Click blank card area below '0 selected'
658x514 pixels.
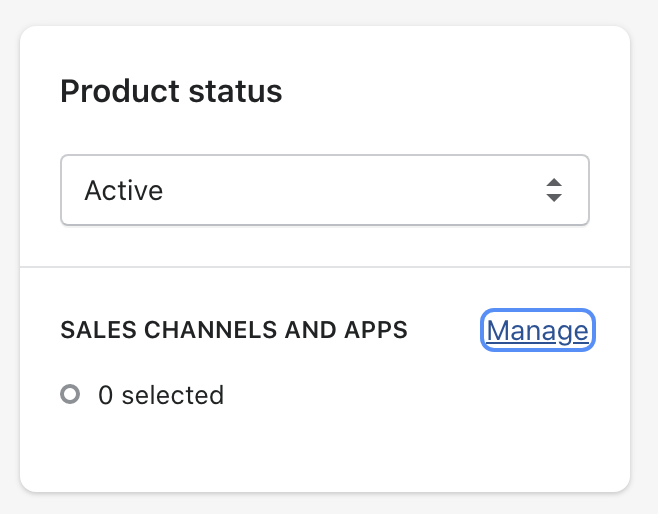[325, 451]
